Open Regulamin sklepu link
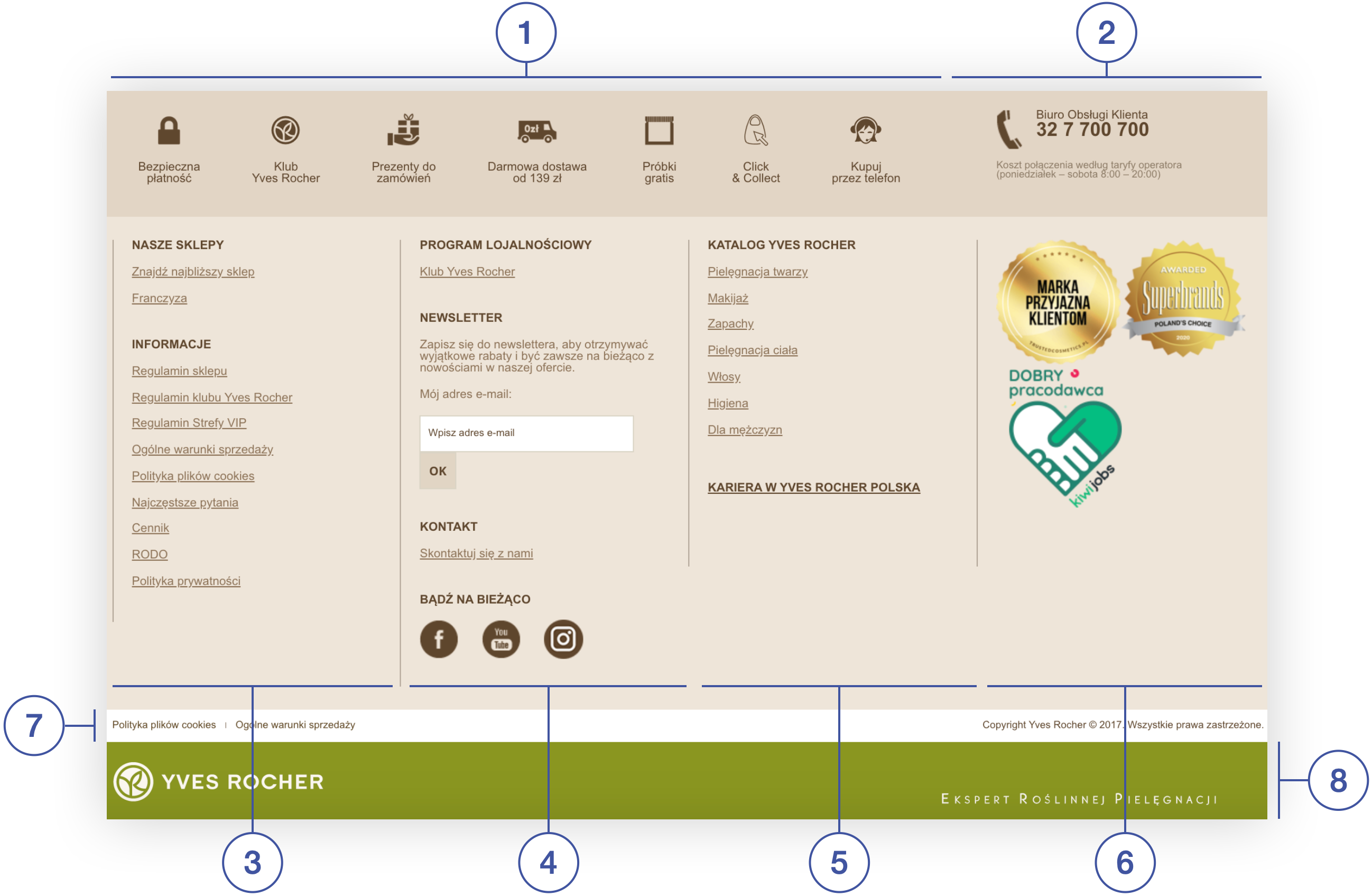 (x=179, y=371)
